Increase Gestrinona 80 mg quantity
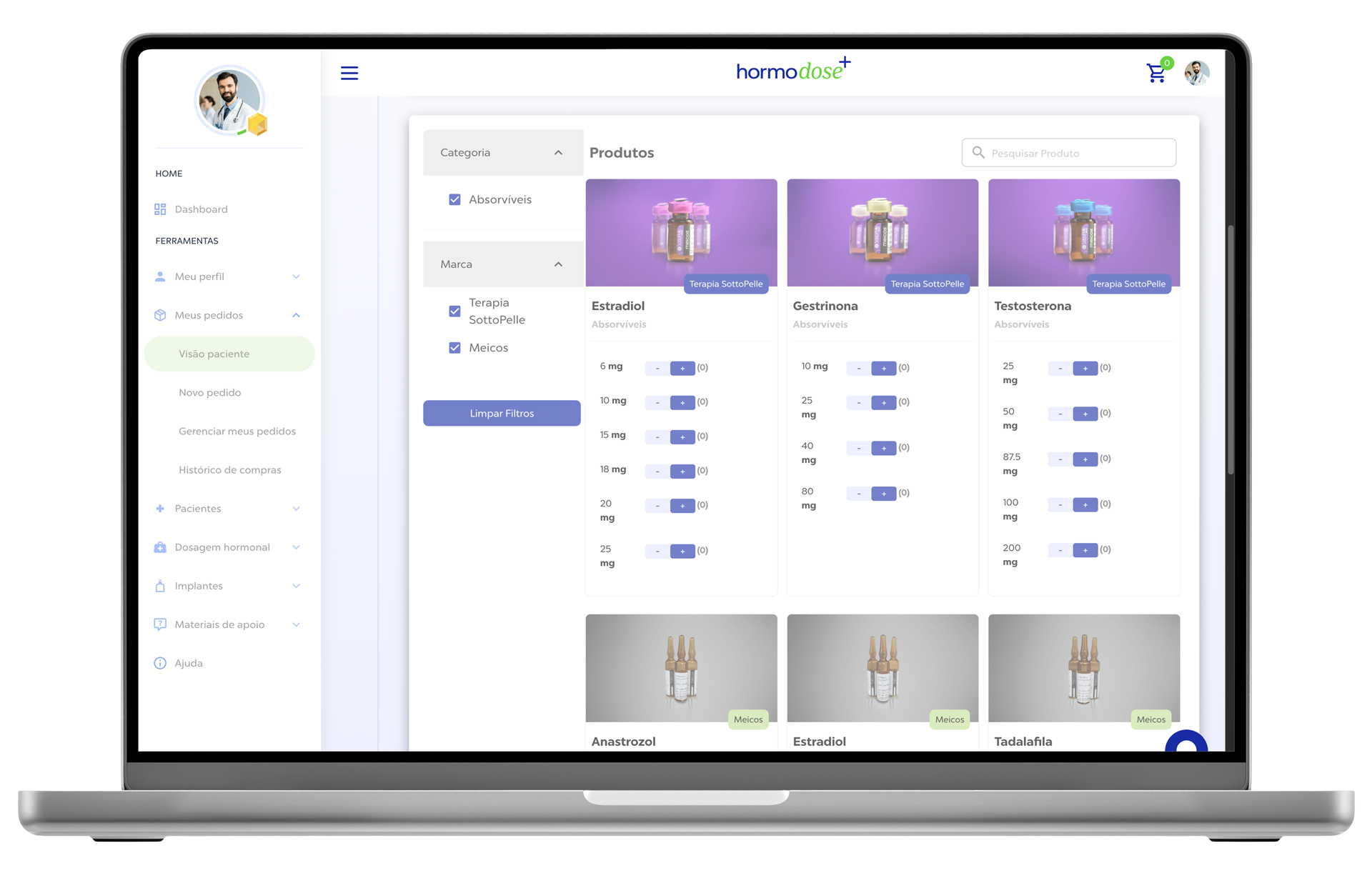 tap(884, 493)
